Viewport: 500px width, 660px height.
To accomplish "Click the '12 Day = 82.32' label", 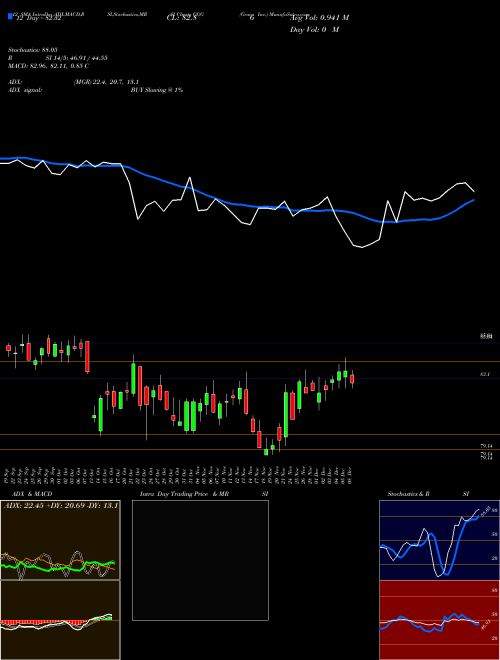I will tap(38, 18).
